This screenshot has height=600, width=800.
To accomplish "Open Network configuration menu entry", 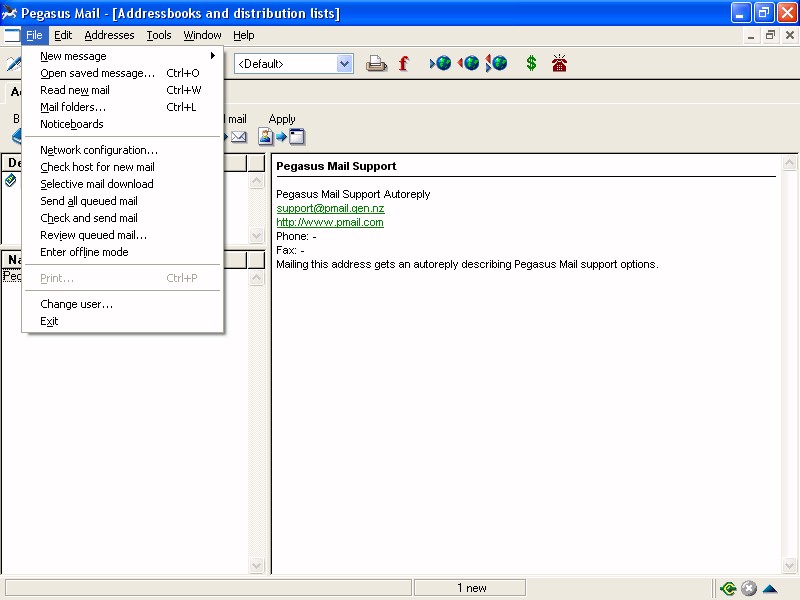I will 124,150.
